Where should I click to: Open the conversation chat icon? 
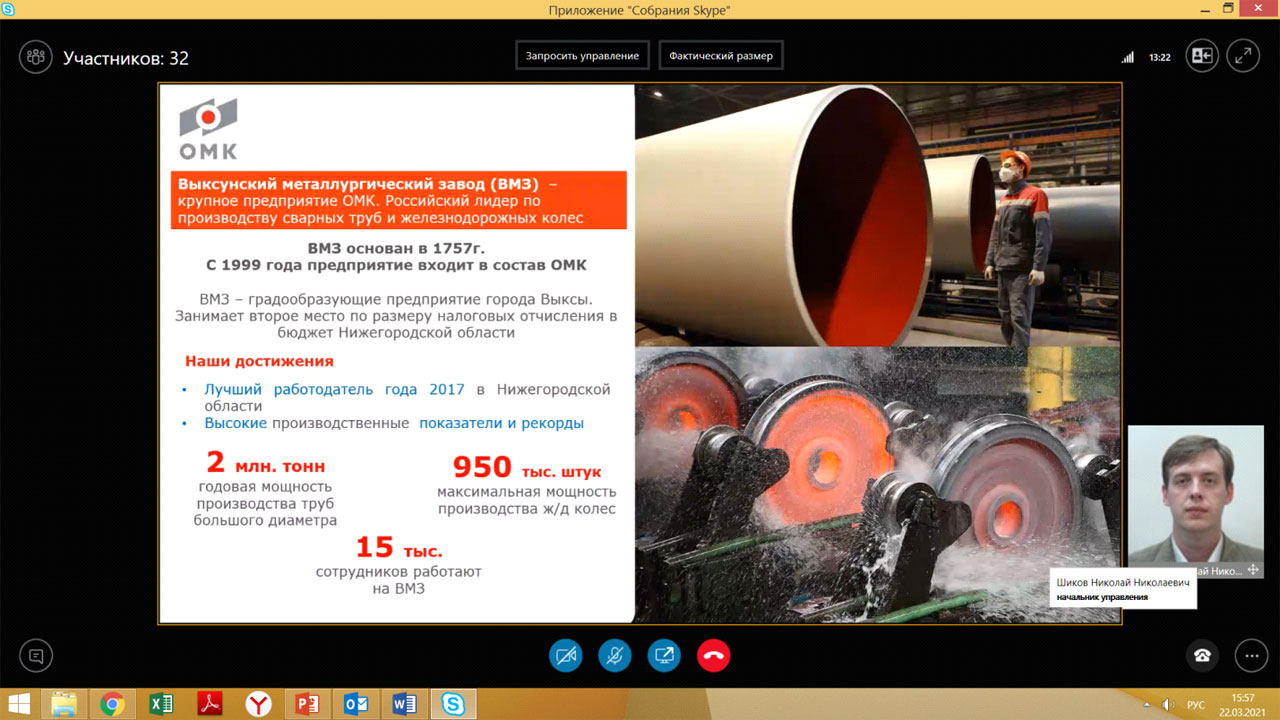(x=36, y=656)
